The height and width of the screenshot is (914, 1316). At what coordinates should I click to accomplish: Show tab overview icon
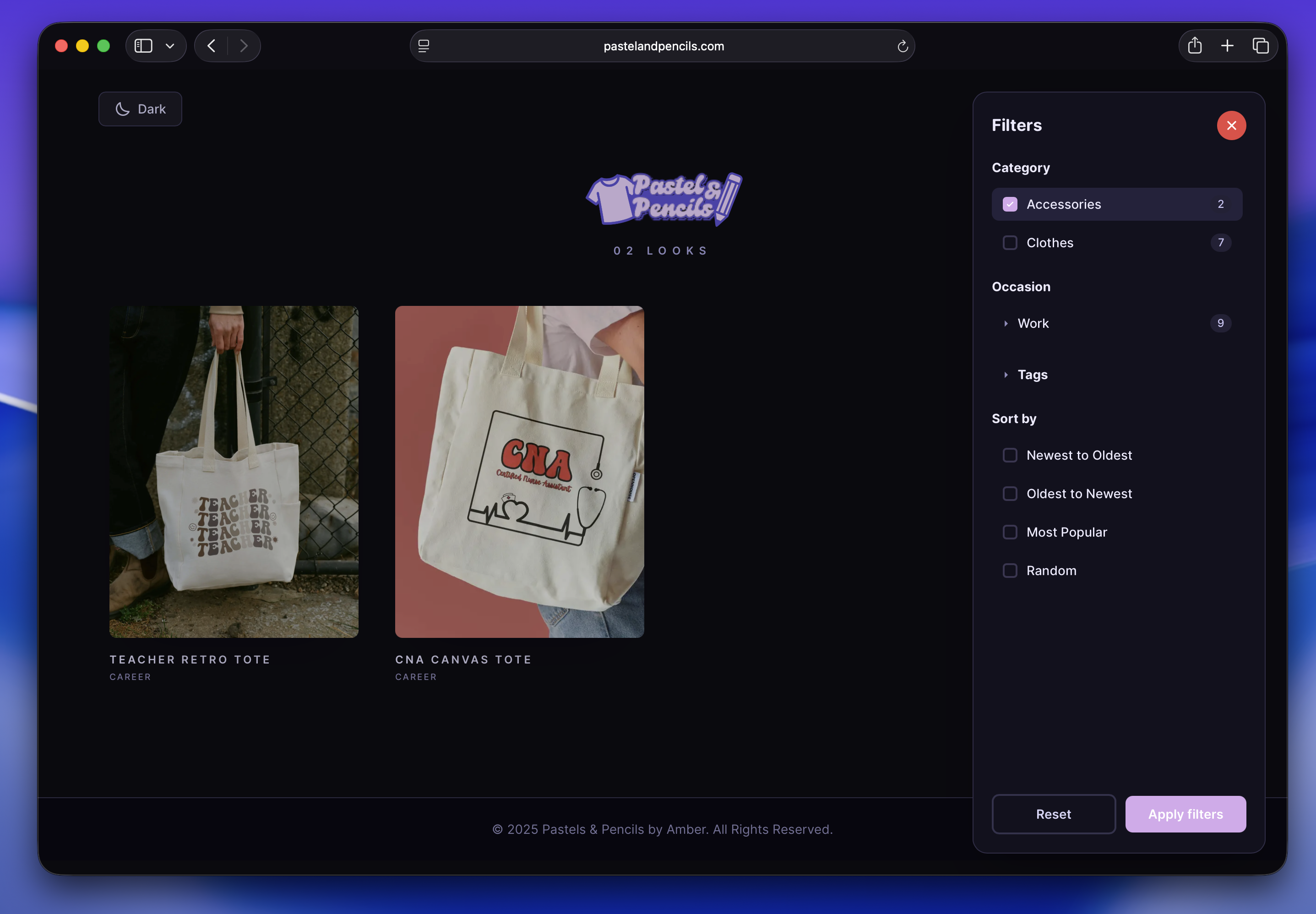click(x=1261, y=46)
